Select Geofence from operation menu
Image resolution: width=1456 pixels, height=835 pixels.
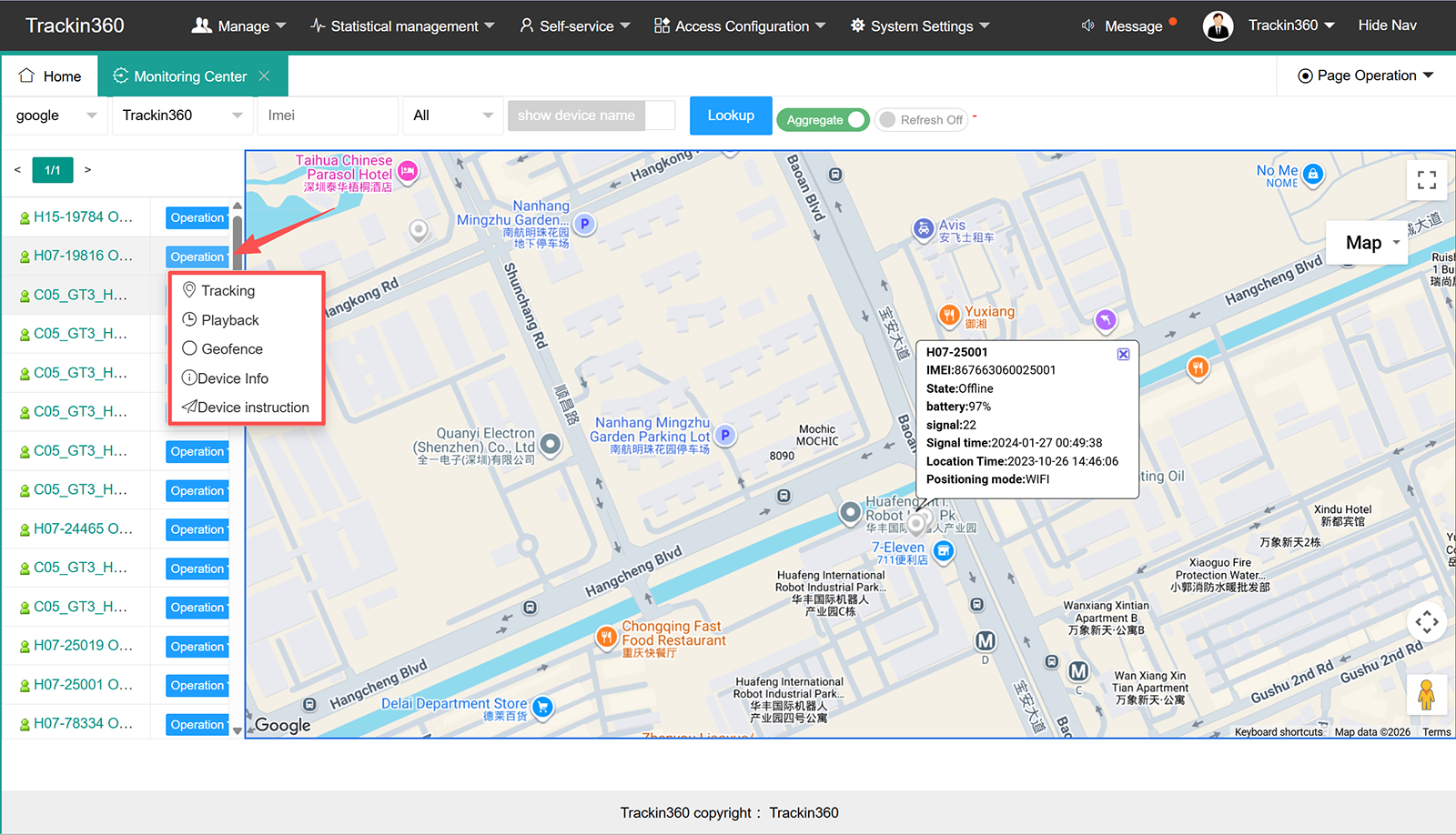pyautogui.click(x=222, y=349)
